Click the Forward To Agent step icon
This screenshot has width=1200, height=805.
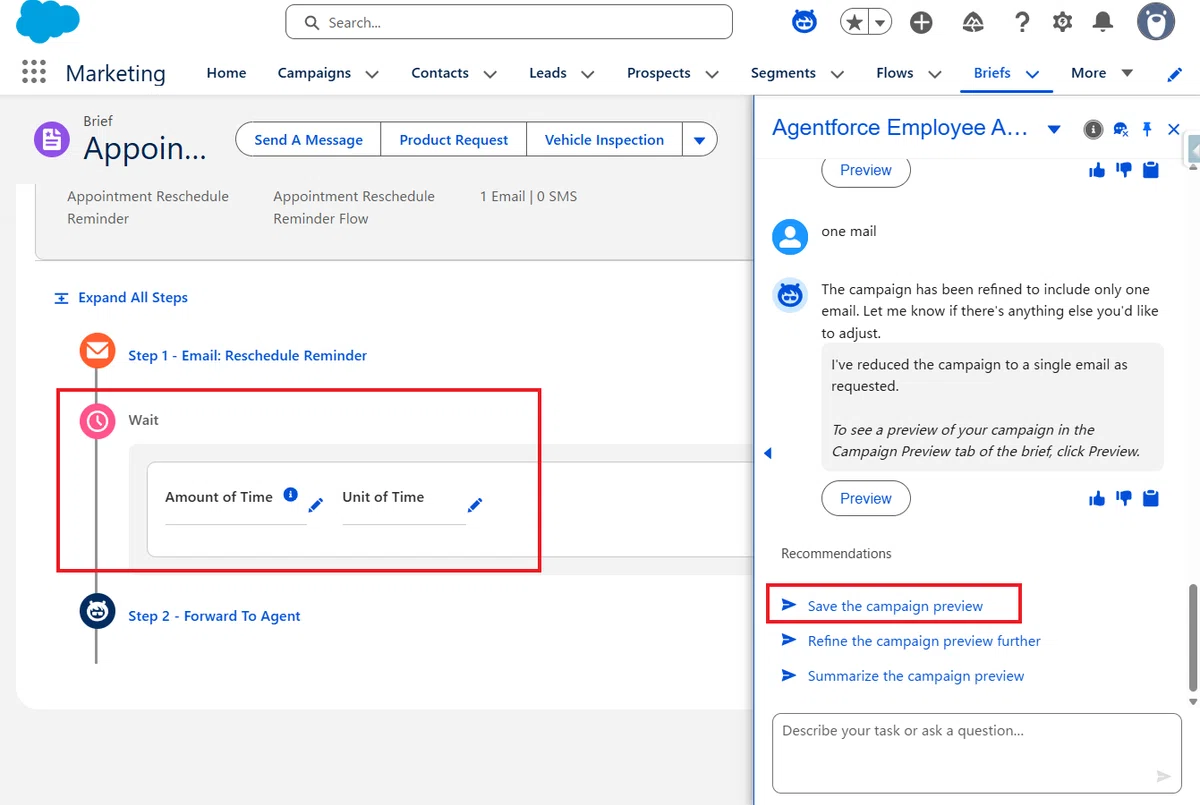click(x=97, y=611)
